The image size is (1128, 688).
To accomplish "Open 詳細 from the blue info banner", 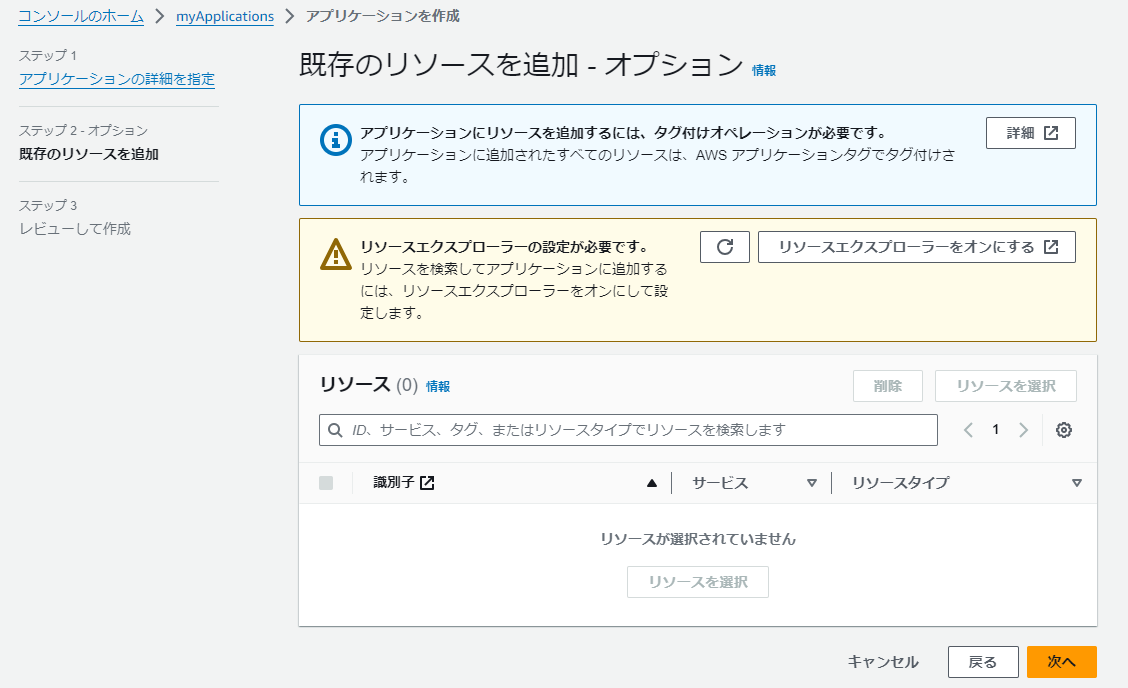I will (x=1030, y=132).
